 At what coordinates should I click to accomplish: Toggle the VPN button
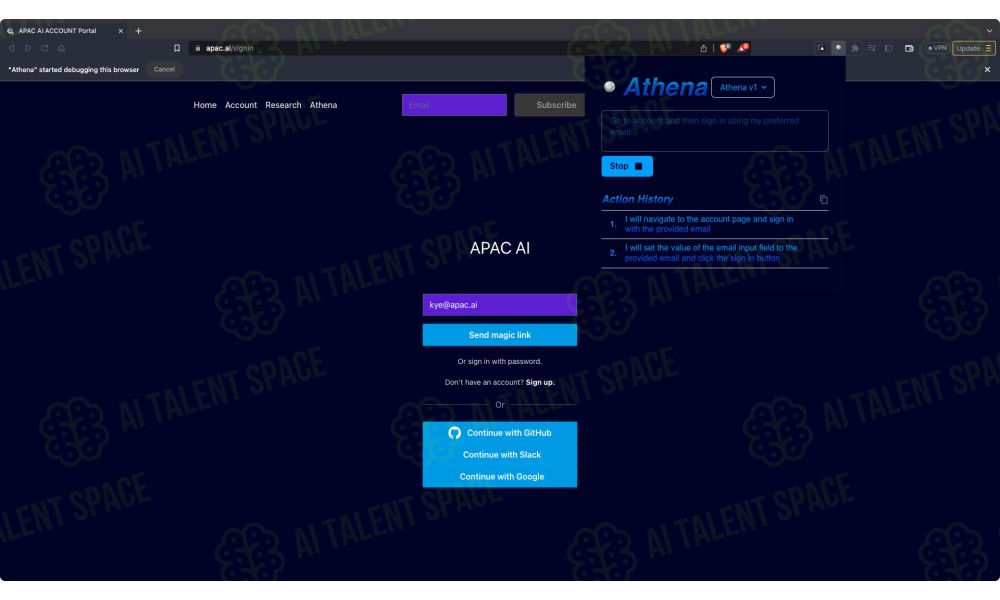(937, 48)
